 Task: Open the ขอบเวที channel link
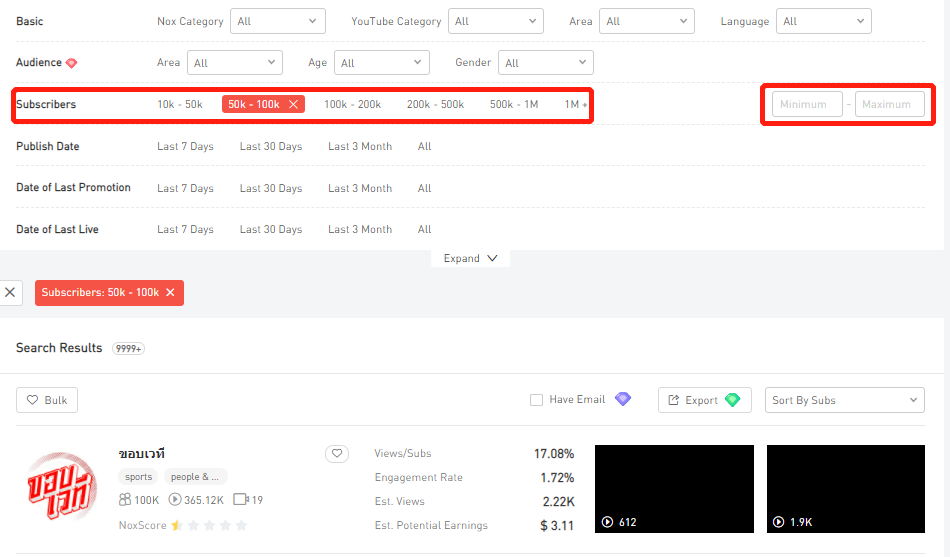coord(141,454)
